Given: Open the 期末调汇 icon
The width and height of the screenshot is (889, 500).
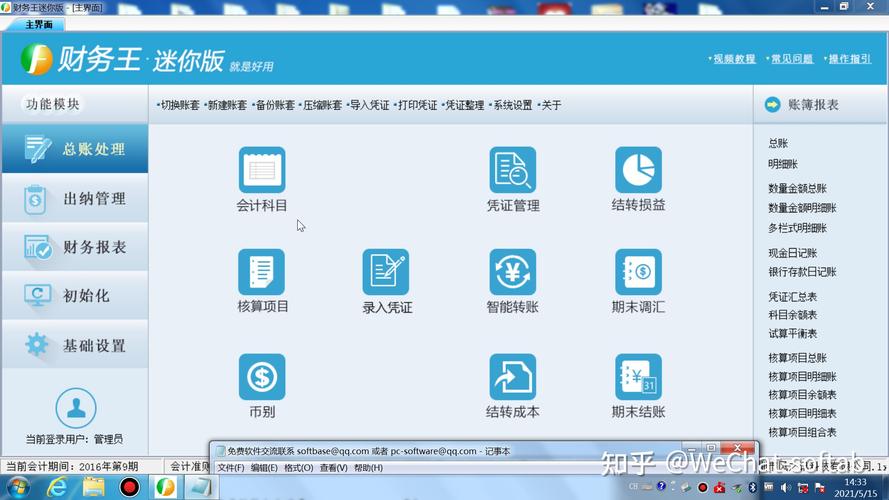Looking at the screenshot, I should 638,272.
